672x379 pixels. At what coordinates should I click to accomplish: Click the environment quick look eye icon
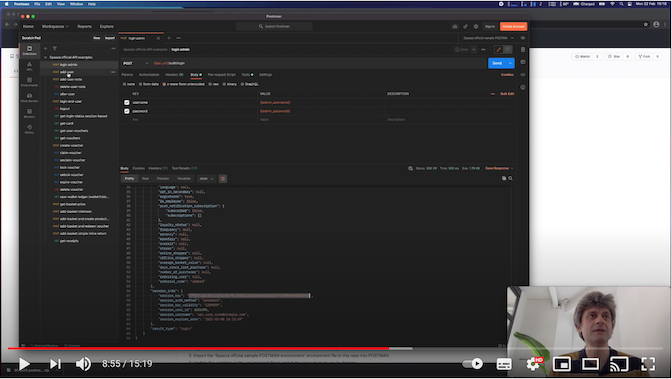[523, 38]
